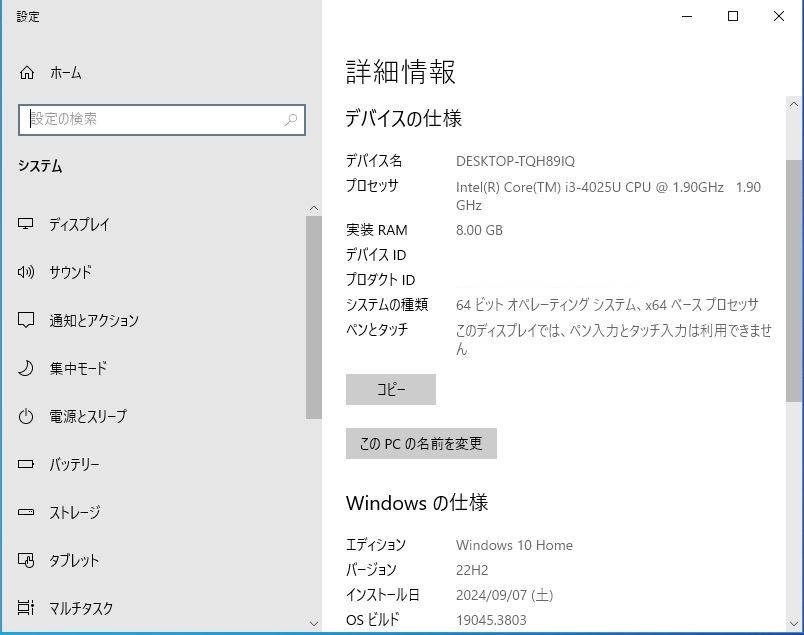Image resolution: width=804 pixels, height=635 pixels.
Task: Click the デバイス ID label
Action: 376,255
